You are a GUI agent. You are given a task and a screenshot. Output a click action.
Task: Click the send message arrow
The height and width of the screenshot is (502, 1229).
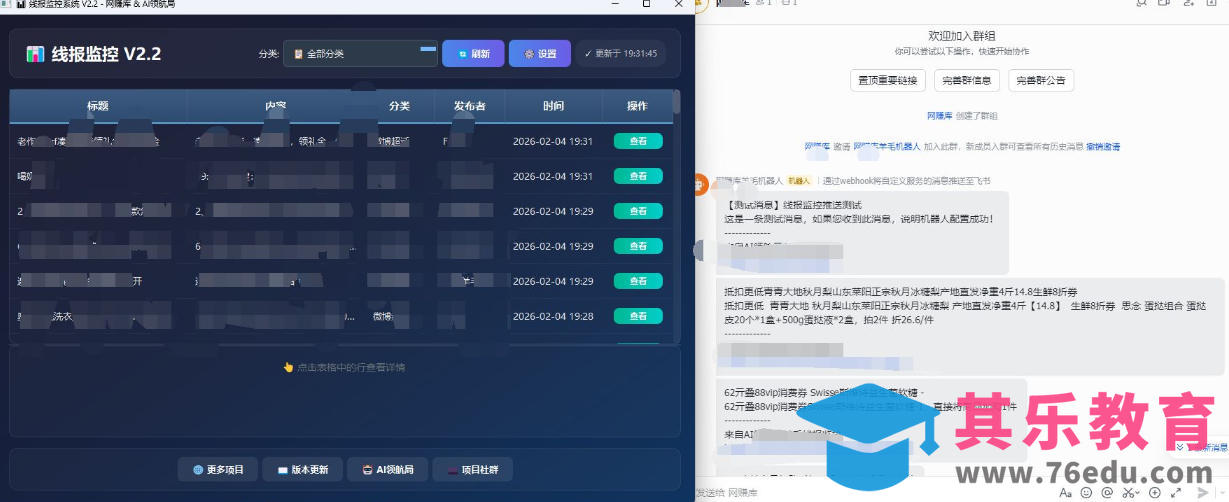[1203, 493]
